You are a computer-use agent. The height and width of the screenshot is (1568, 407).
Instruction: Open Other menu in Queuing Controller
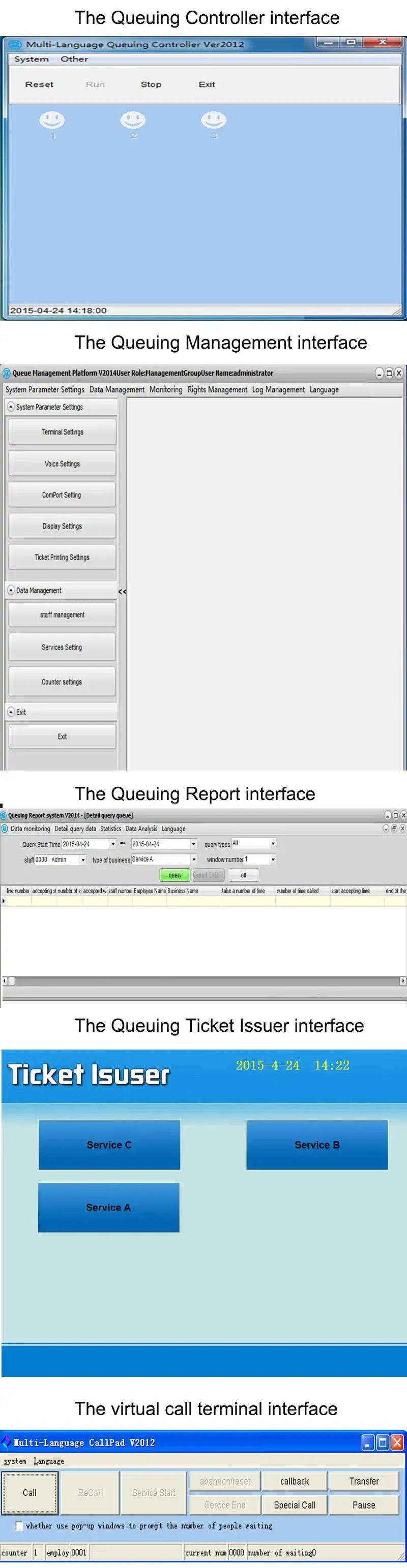(74, 59)
